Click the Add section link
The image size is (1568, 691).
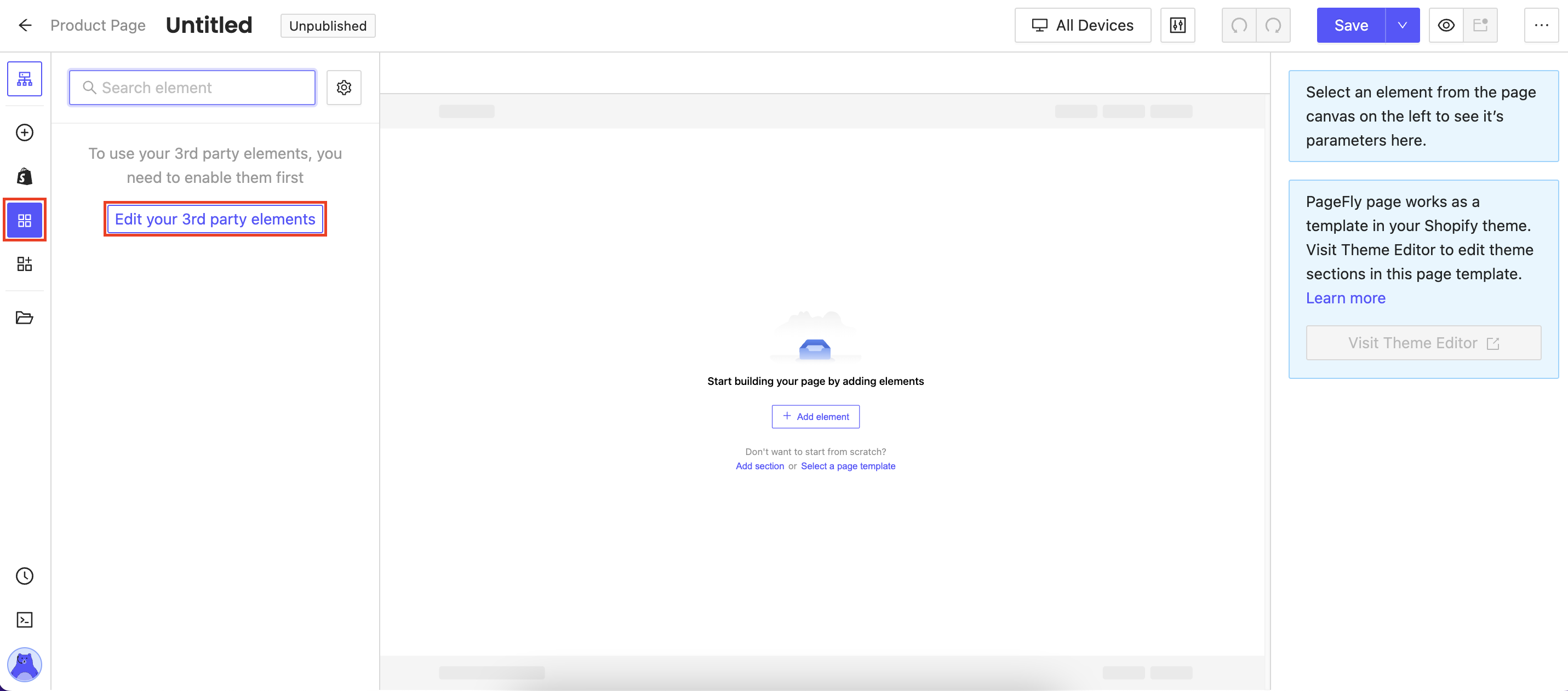(760, 466)
